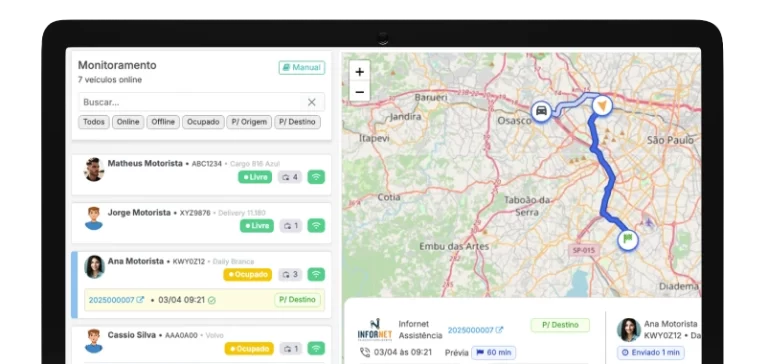Click Ana Motorista avatar in details panel
Viewport: 768px width, 364px height.
coord(629,330)
